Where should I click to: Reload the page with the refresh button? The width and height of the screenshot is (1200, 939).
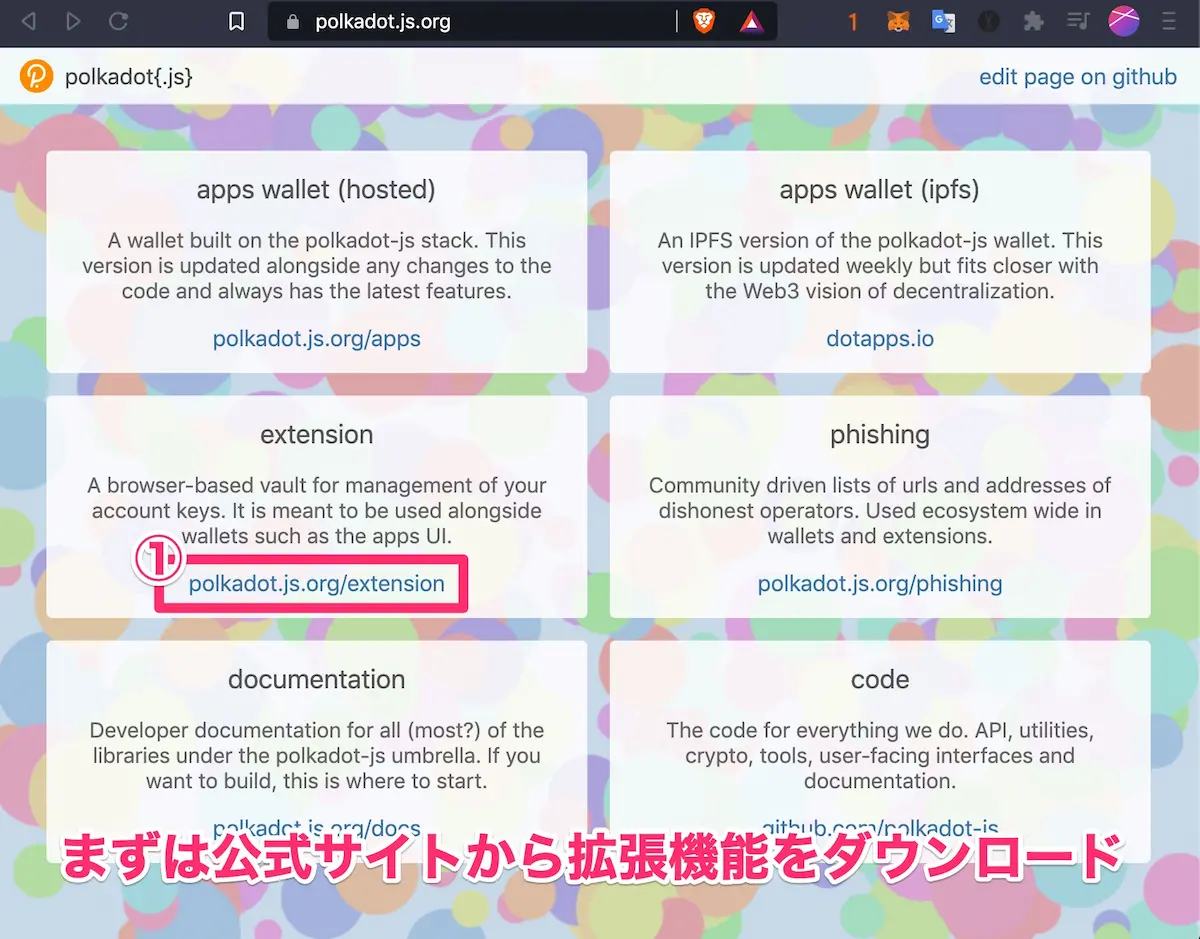pyautogui.click(x=118, y=21)
